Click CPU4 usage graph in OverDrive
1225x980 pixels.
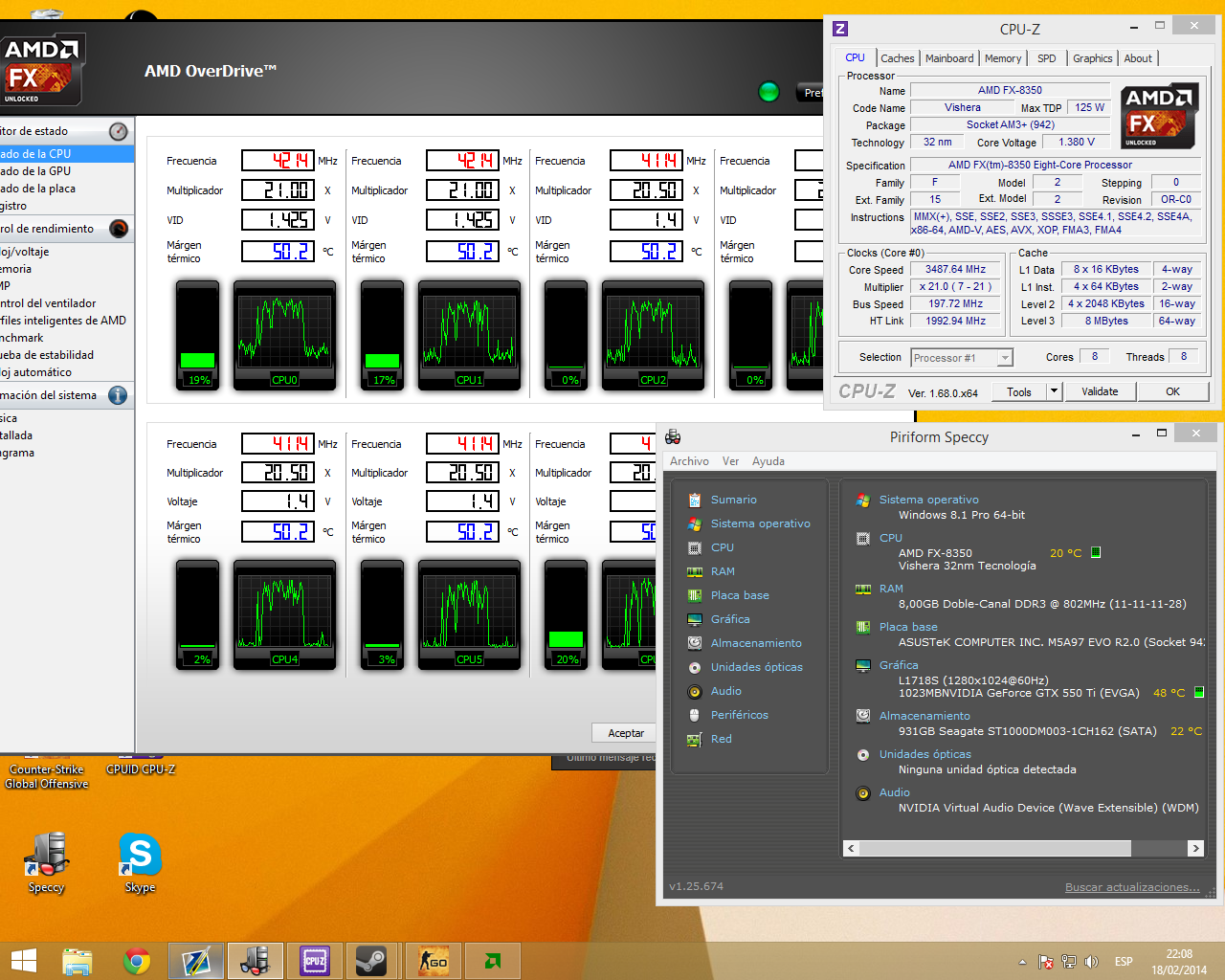284,615
